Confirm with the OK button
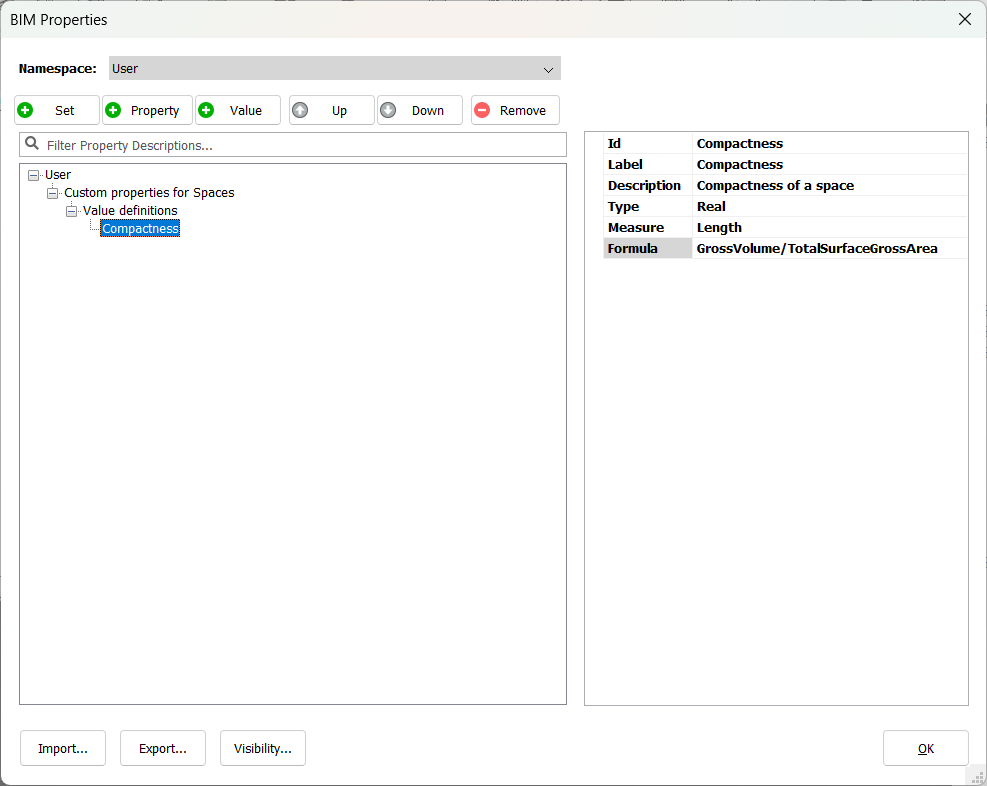The width and height of the screenshot is (987, 786). 925,748
